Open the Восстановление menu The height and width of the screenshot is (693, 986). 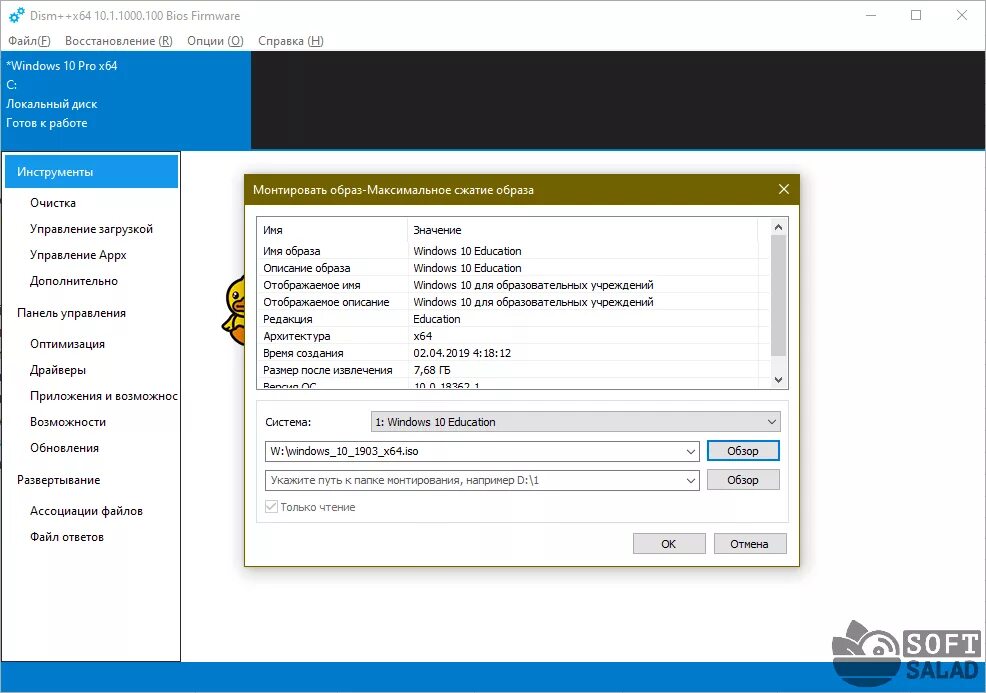118,41
